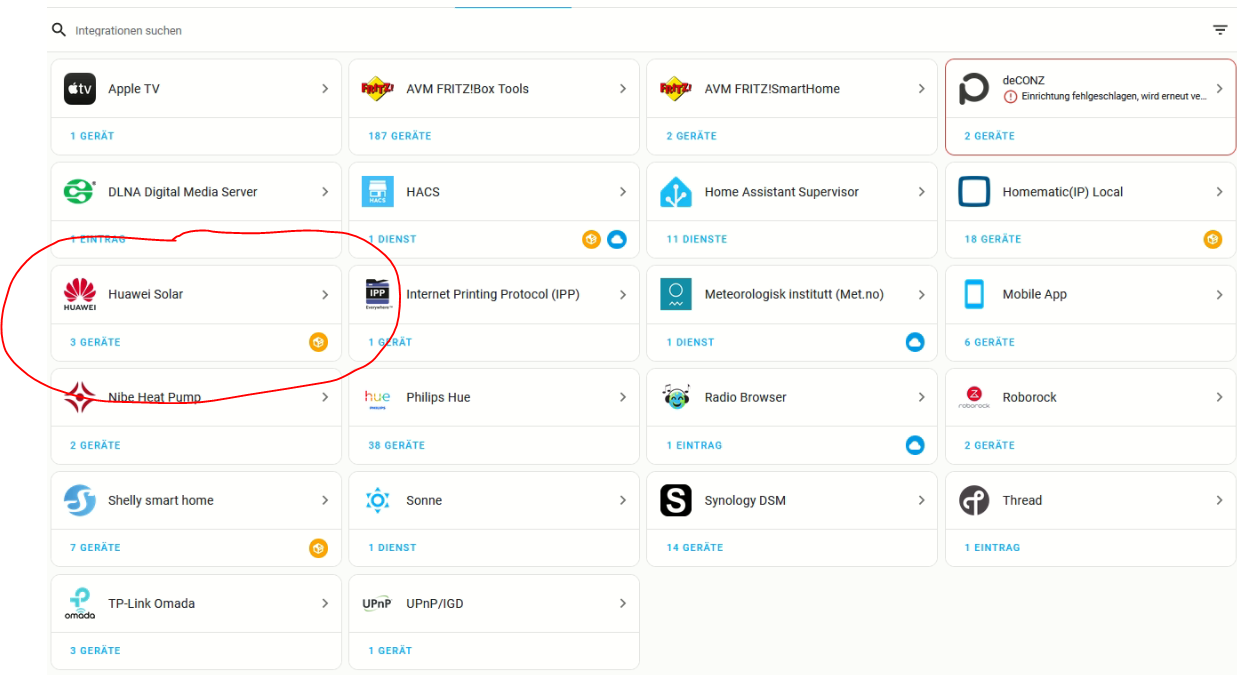The image size is (1237, 675).
Task: Click the Huawei Solar logo
Action: [x=80, y=295]
